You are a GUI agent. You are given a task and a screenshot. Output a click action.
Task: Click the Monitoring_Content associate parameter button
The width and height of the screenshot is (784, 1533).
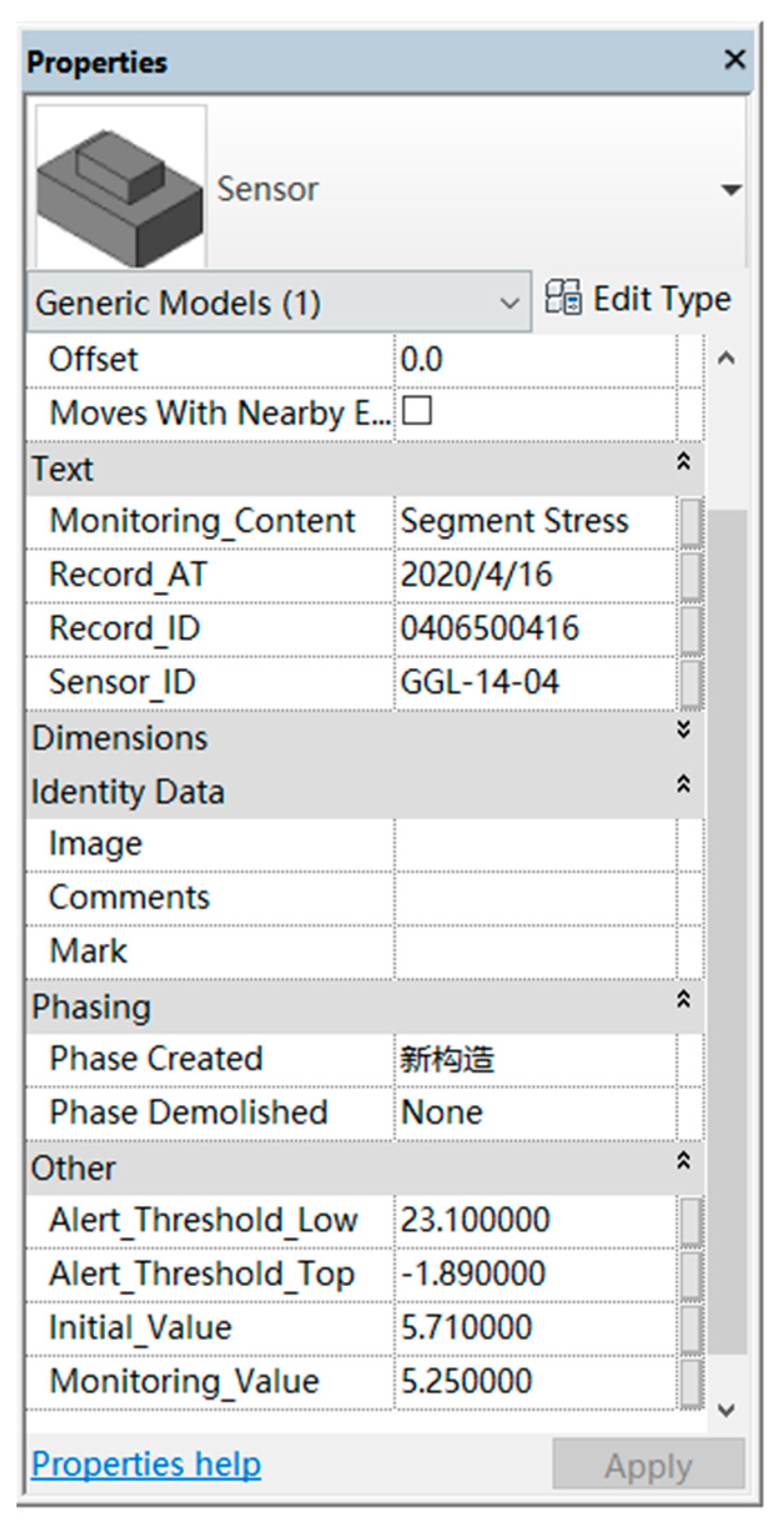coord(691,522)
